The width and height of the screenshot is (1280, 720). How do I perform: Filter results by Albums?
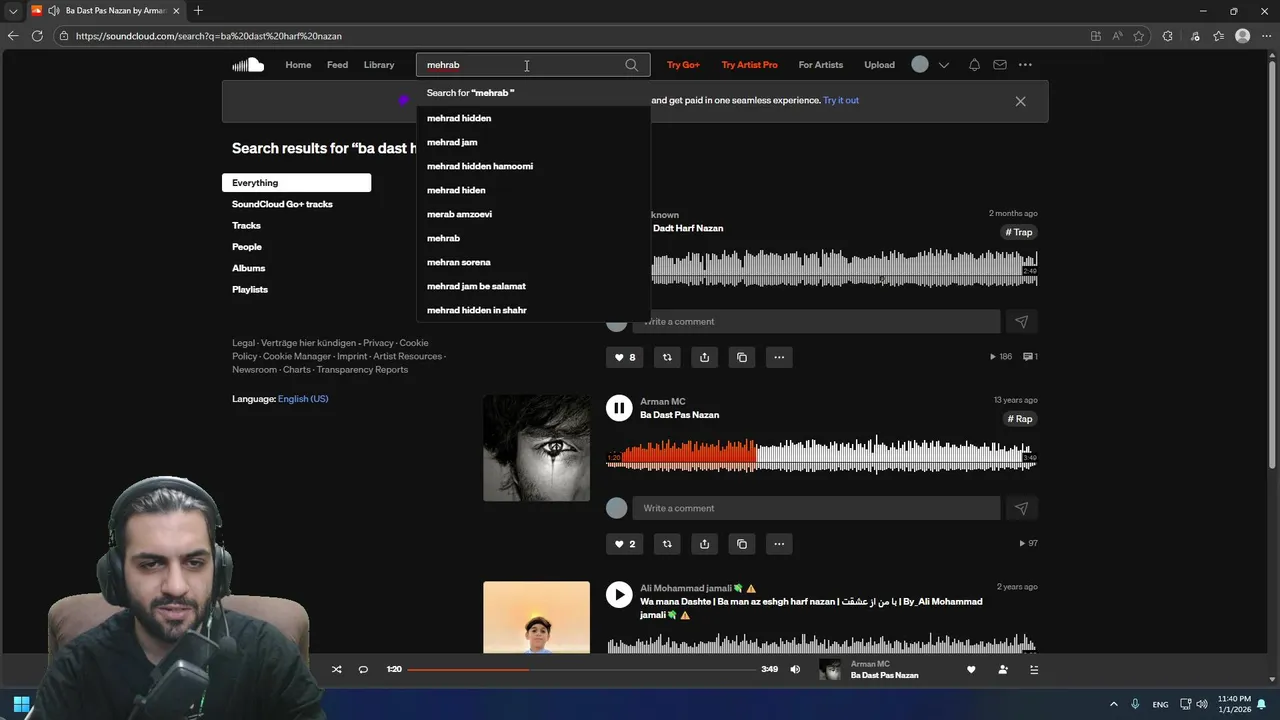click(248, 268)
